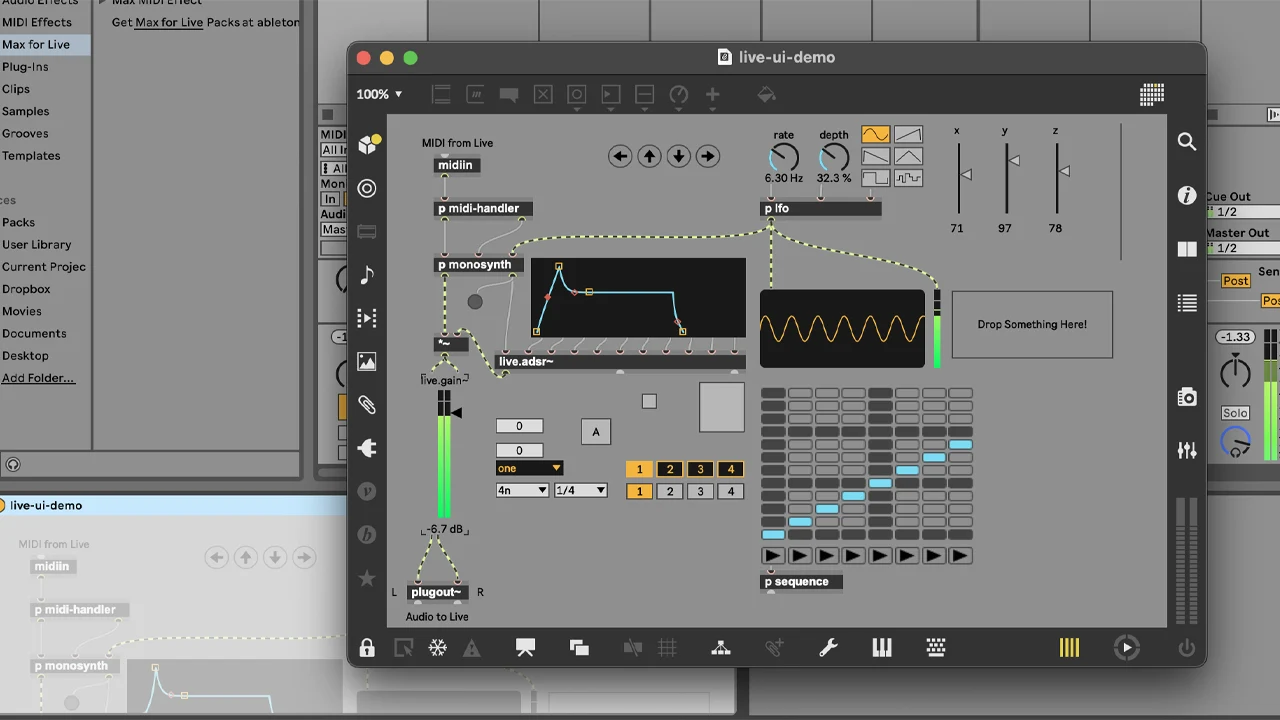Select the sine waveform LFO shape

click(x=876, y=134)
